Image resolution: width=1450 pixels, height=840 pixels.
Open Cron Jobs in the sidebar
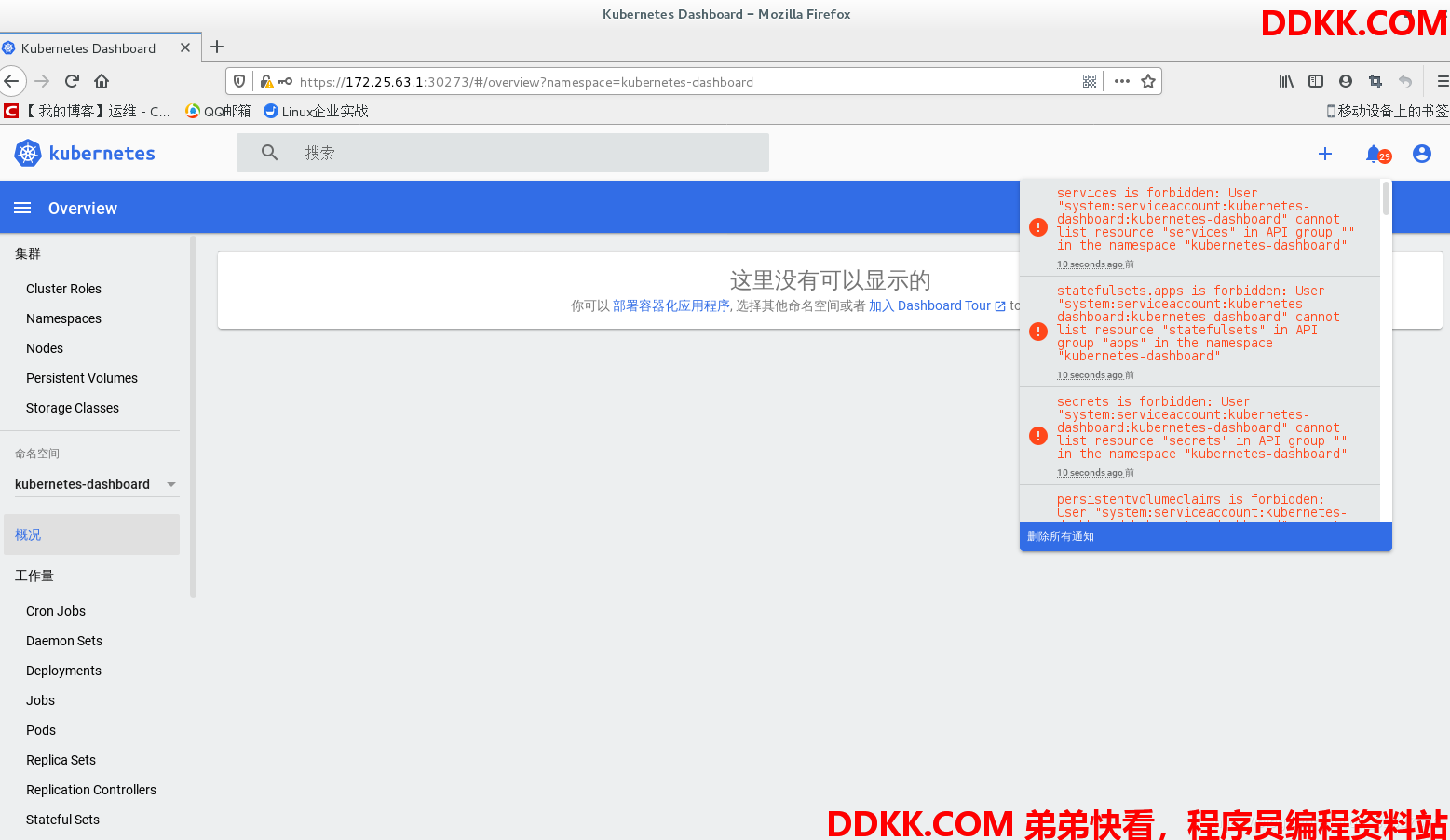[x=56, y=611]
